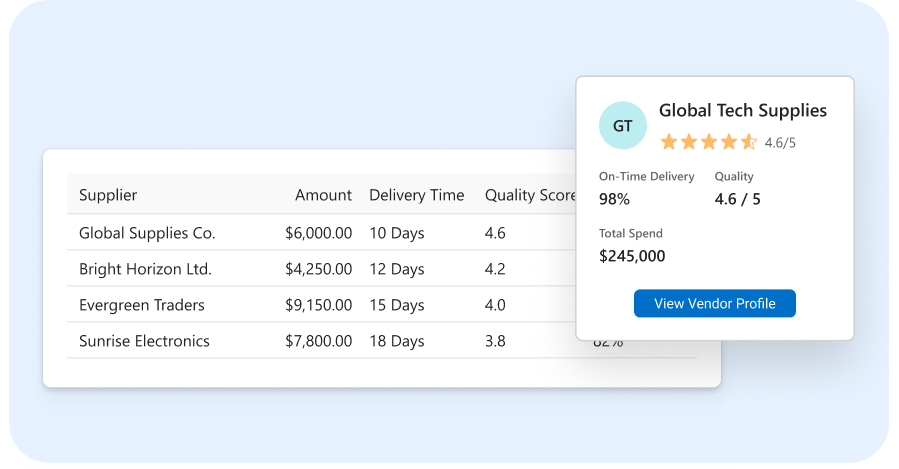The image size is (899, 469).
Task: Click the 4.6/5 rating text beside stars
Action: [x=780, y=143]
